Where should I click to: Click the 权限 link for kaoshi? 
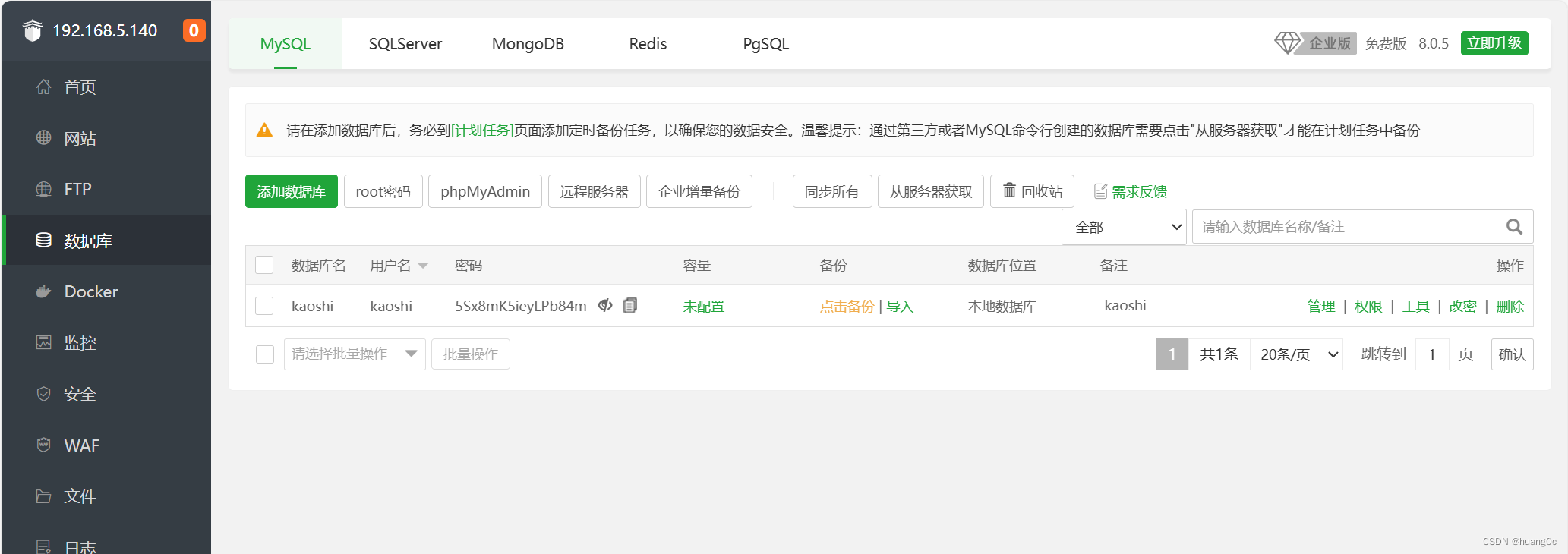click(1368, 307)
